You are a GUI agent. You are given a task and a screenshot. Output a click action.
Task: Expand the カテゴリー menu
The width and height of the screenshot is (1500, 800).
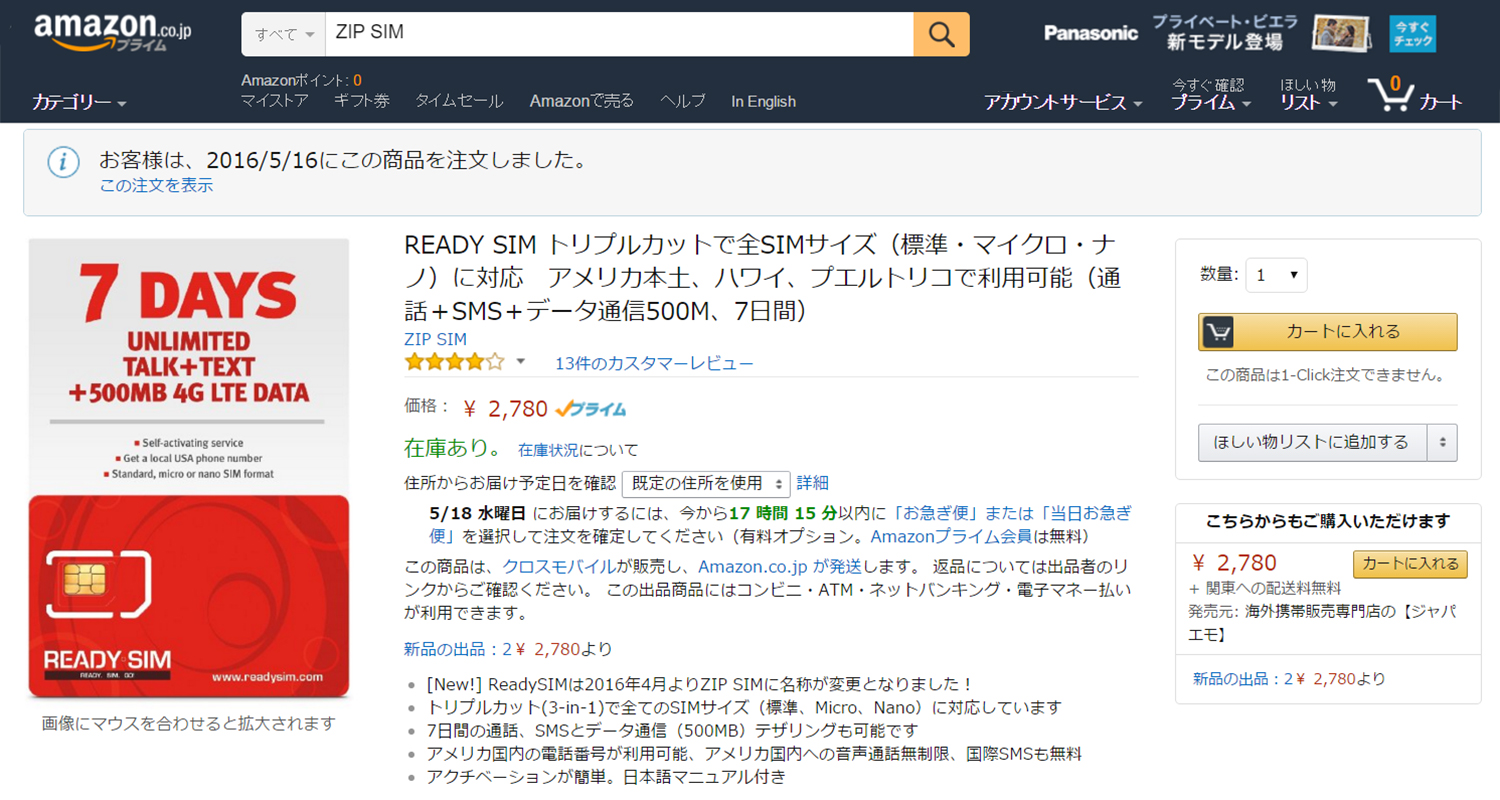tap(79, 102)
